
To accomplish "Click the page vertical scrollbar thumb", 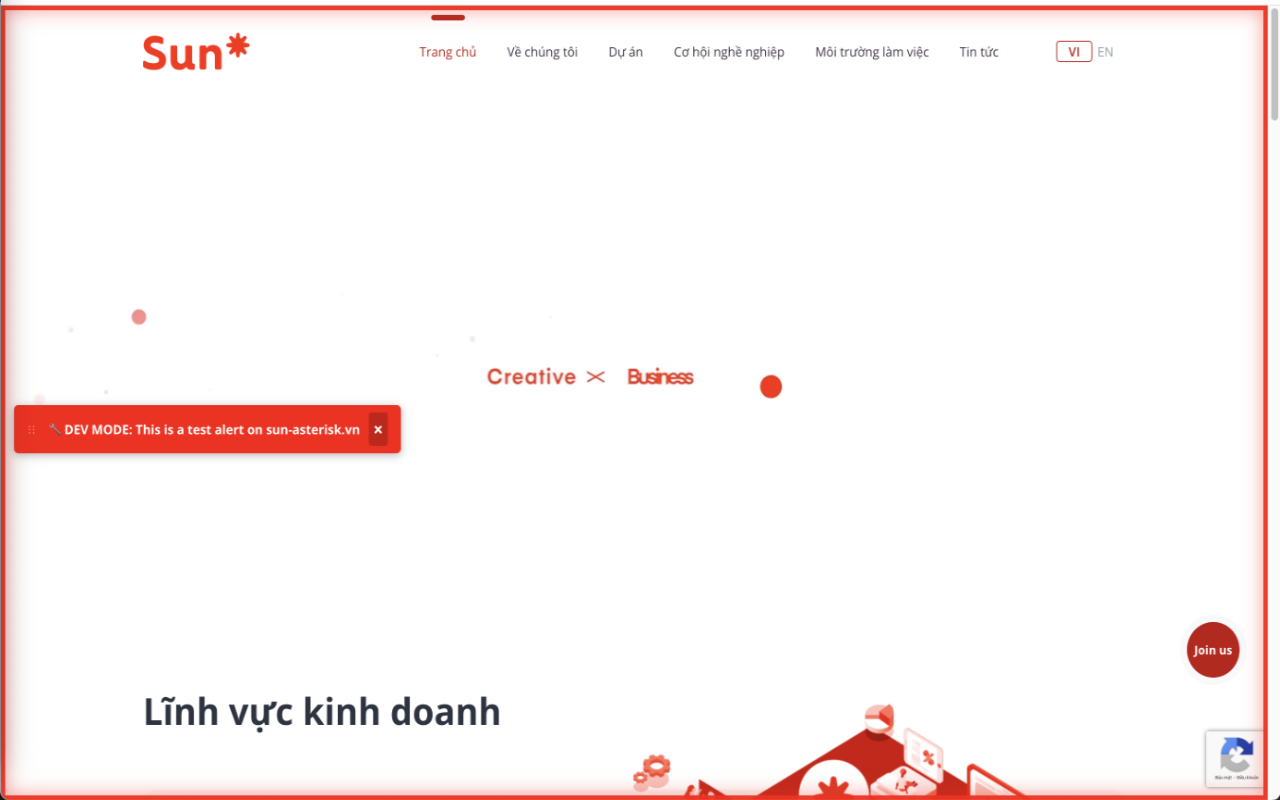I will coord(1274,64).
